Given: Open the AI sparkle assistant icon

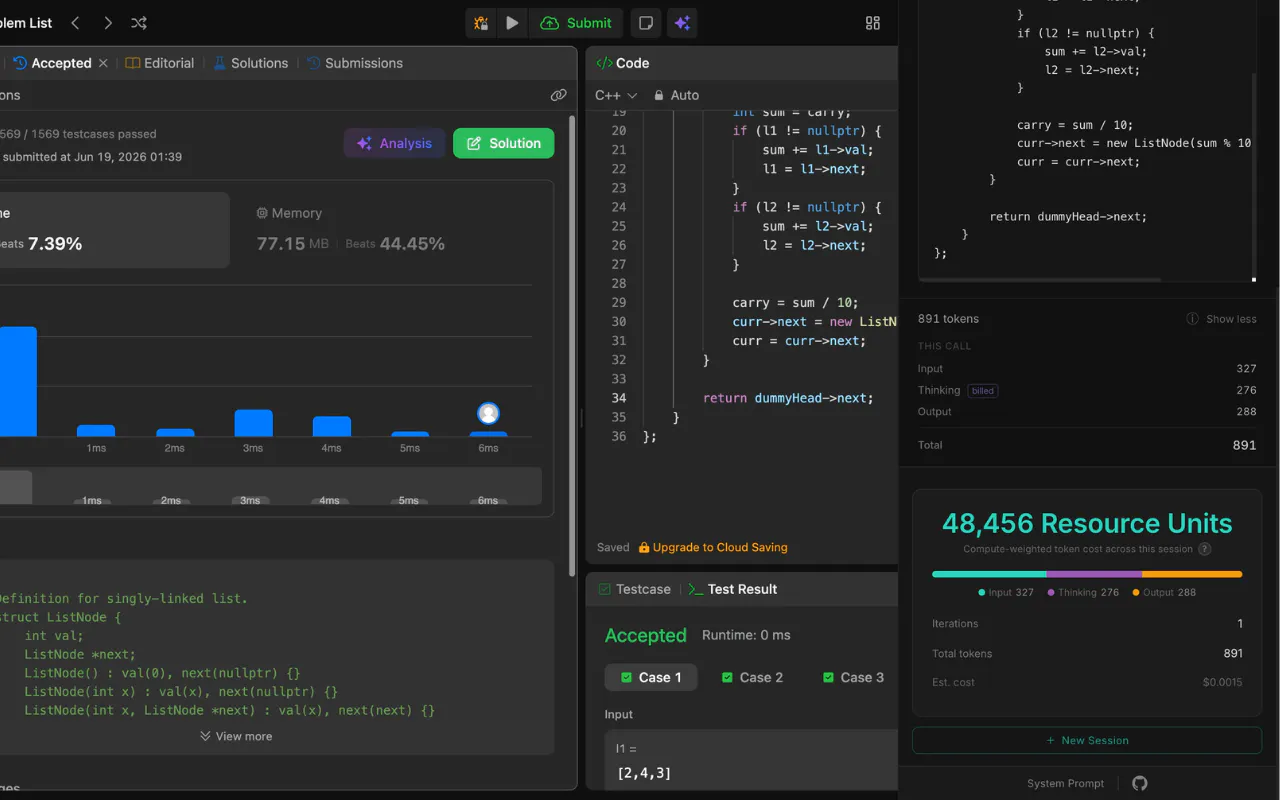Looking at the screenshot, I should (x=683, y=23).
